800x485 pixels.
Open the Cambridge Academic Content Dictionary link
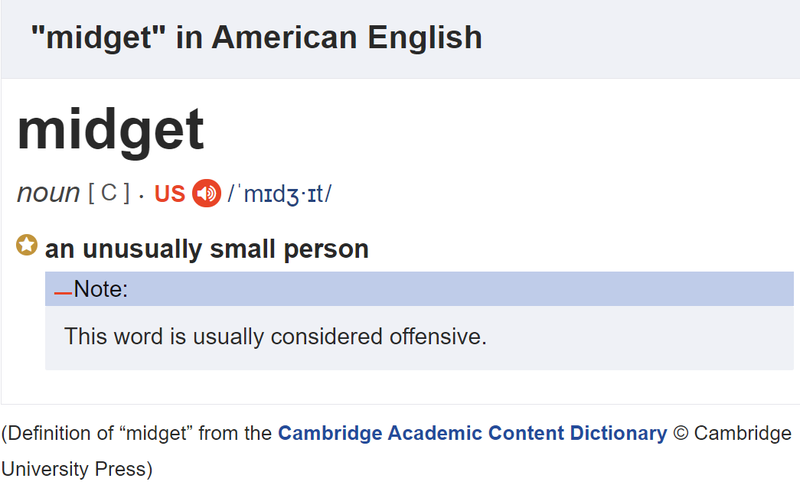pos(472,433)
